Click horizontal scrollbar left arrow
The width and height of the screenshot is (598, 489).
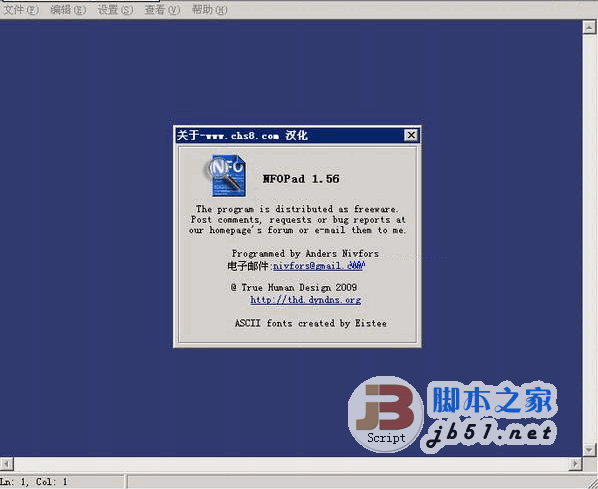(6, 464)
